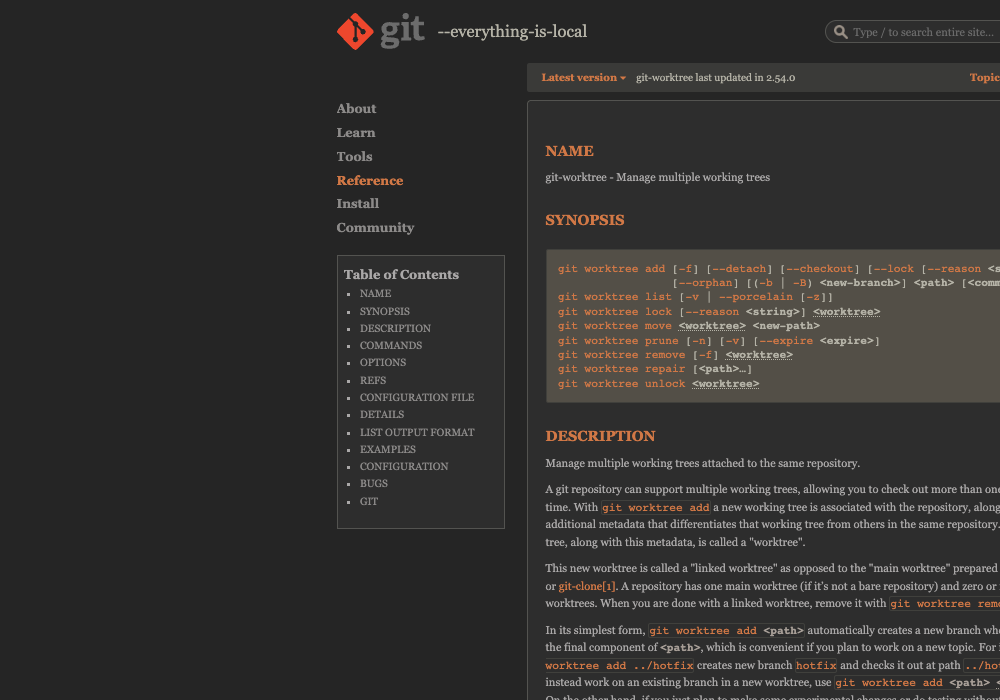Jump to REFS in Table of Contents
The height and width of the screenshot is (700, 1000).
(372, 380)
